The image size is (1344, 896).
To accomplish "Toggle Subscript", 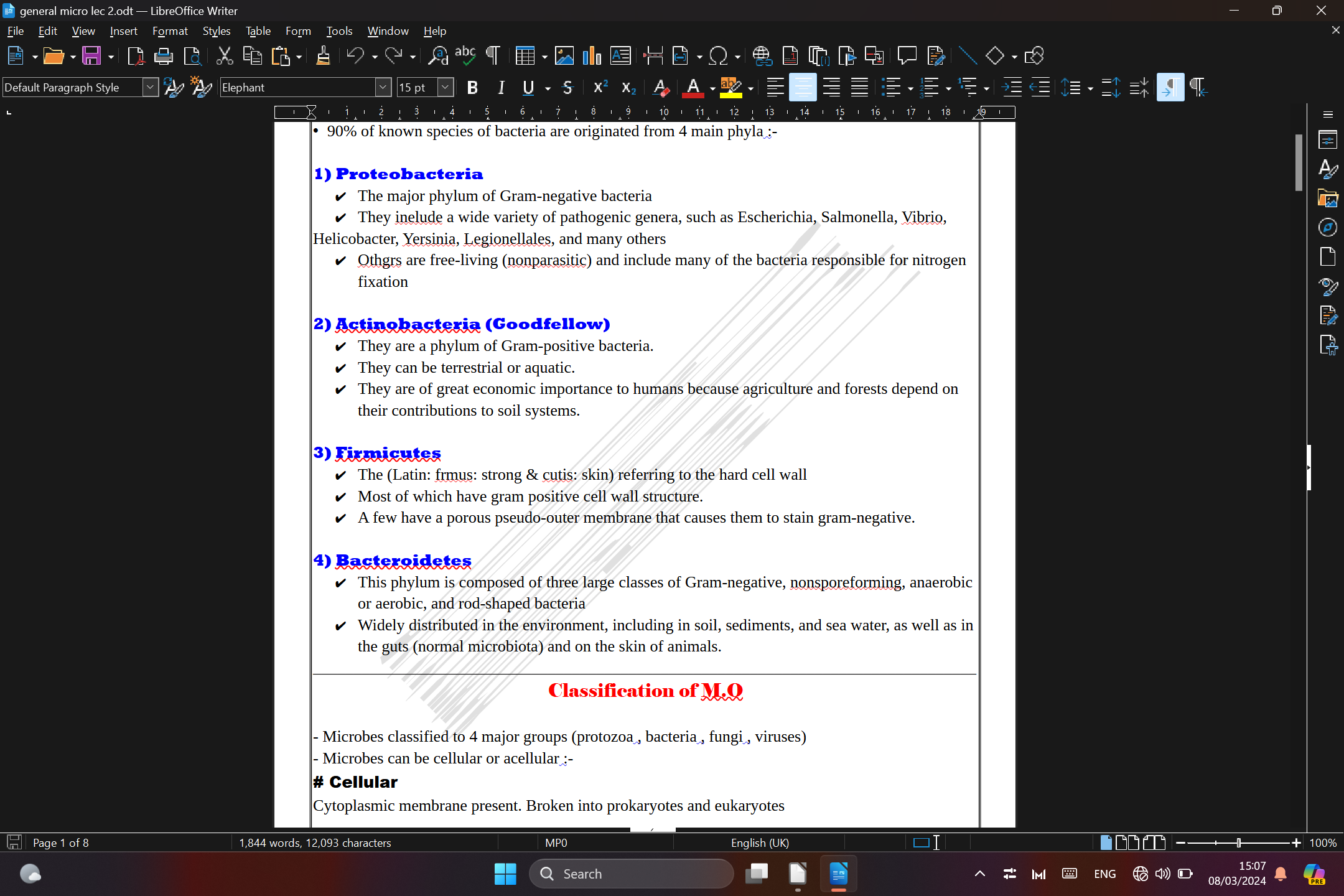I will 628,88.
